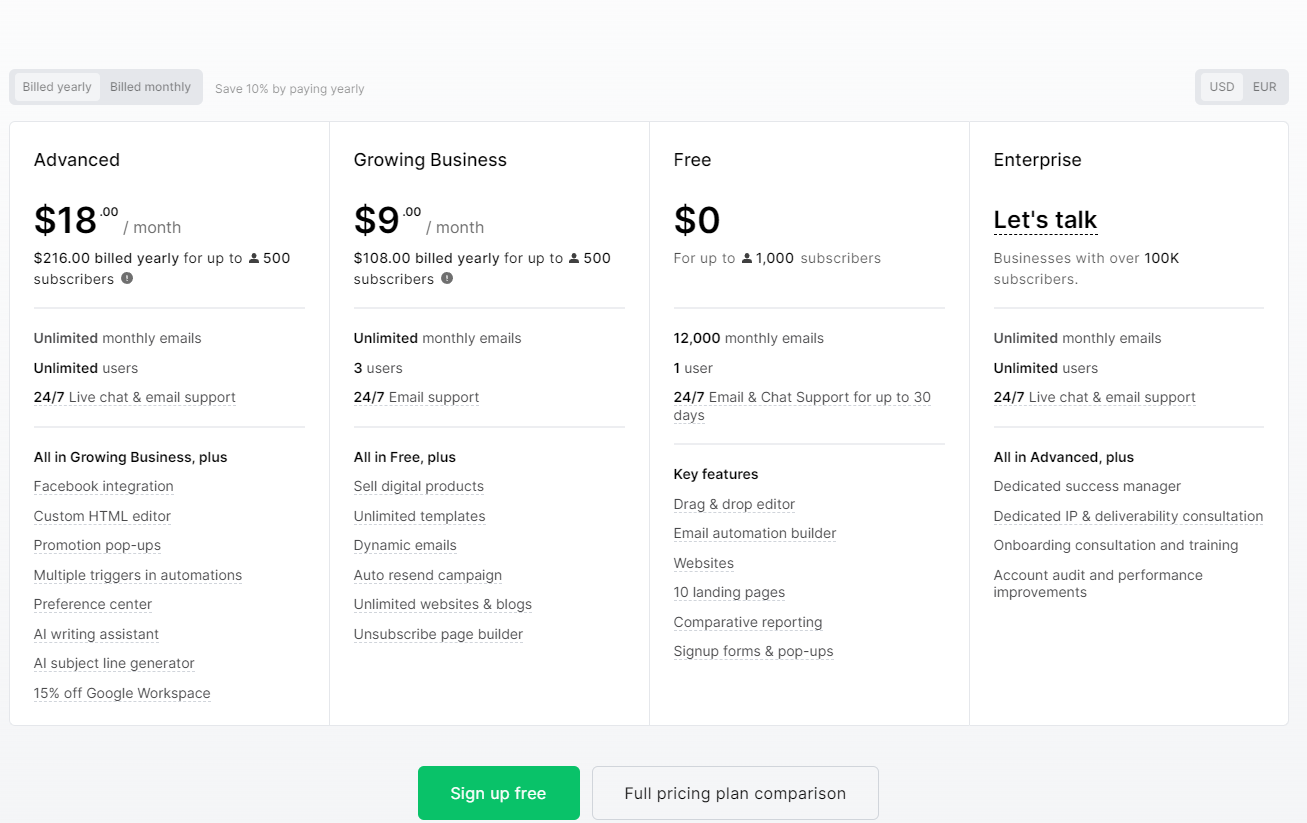Click All in Free, plus heading
The width and height of the screenshot is (1307, 823).
(x=405, y=457)
